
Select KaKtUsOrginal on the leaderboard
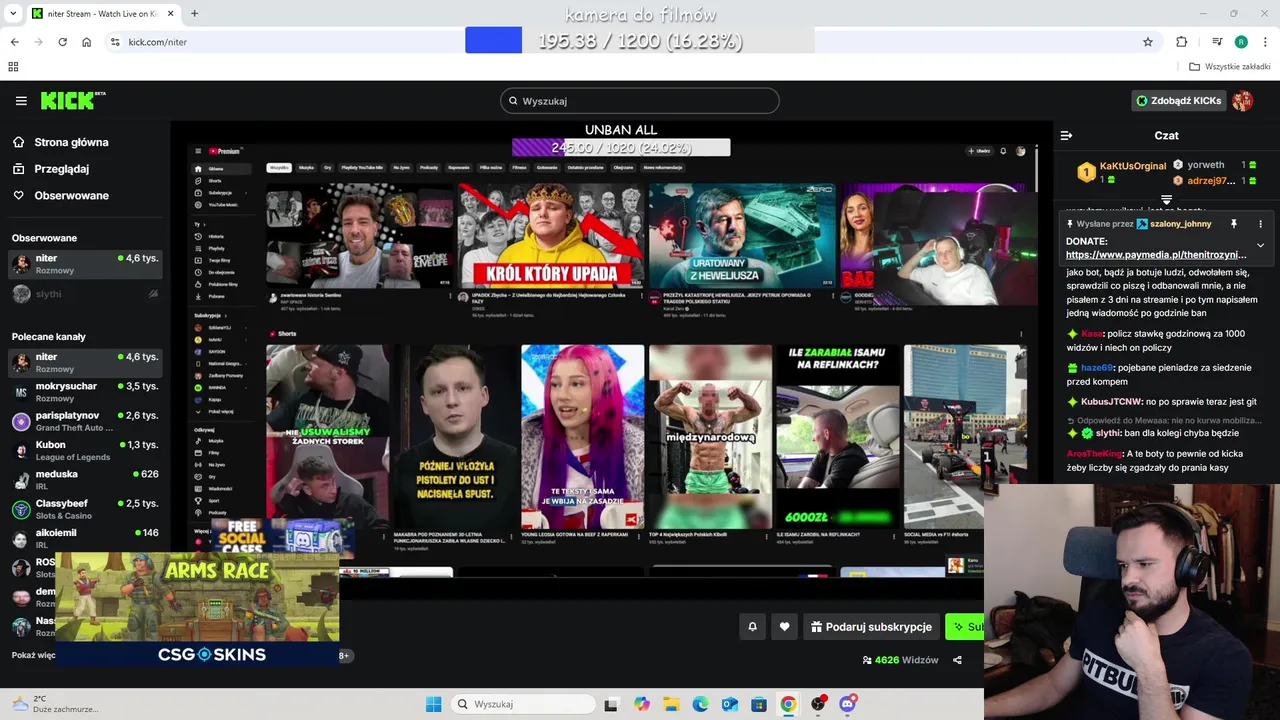(1133, 166)
